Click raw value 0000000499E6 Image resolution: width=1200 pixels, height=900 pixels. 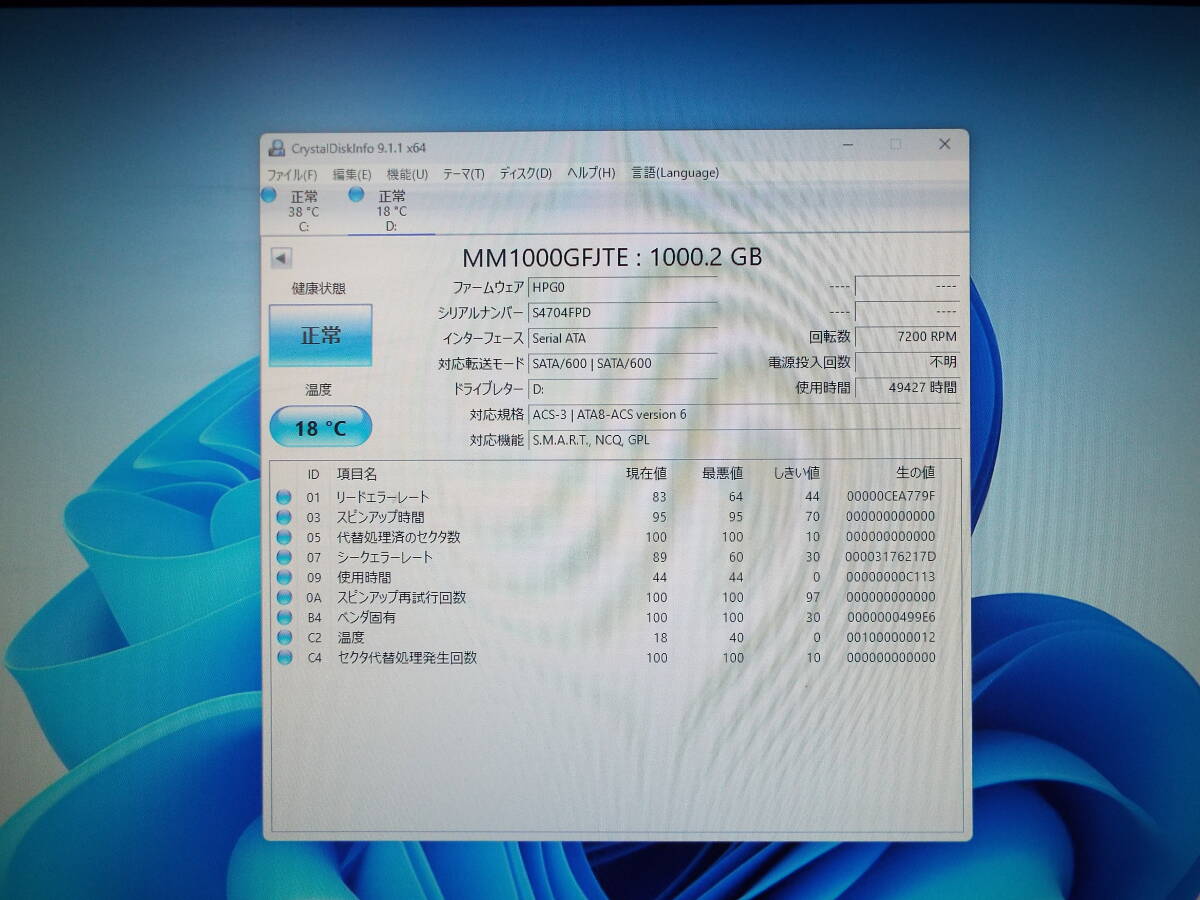891,617
